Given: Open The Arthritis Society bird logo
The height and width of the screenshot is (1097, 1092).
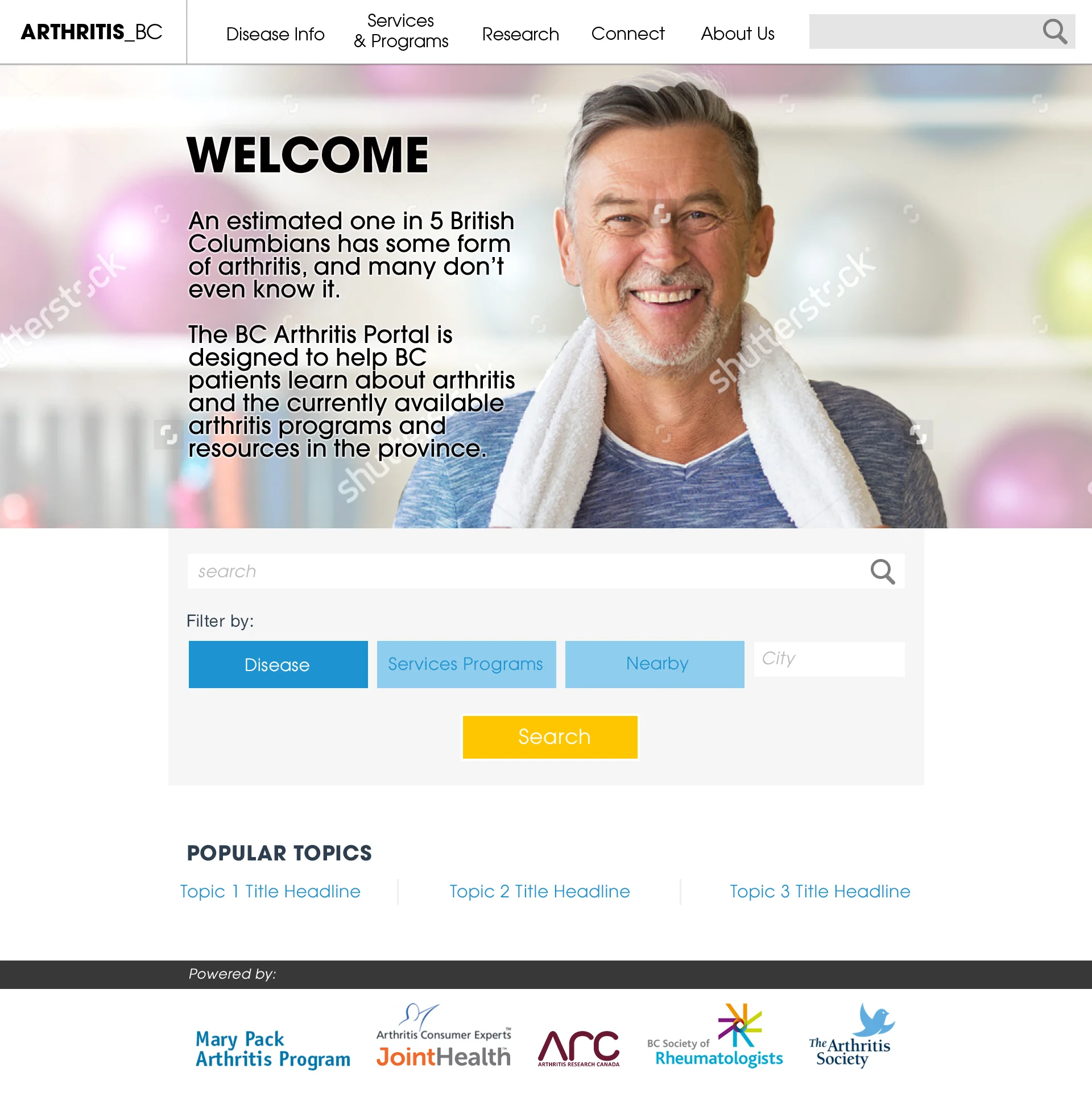Looking at the screenshot, I should coord(851,1036).
